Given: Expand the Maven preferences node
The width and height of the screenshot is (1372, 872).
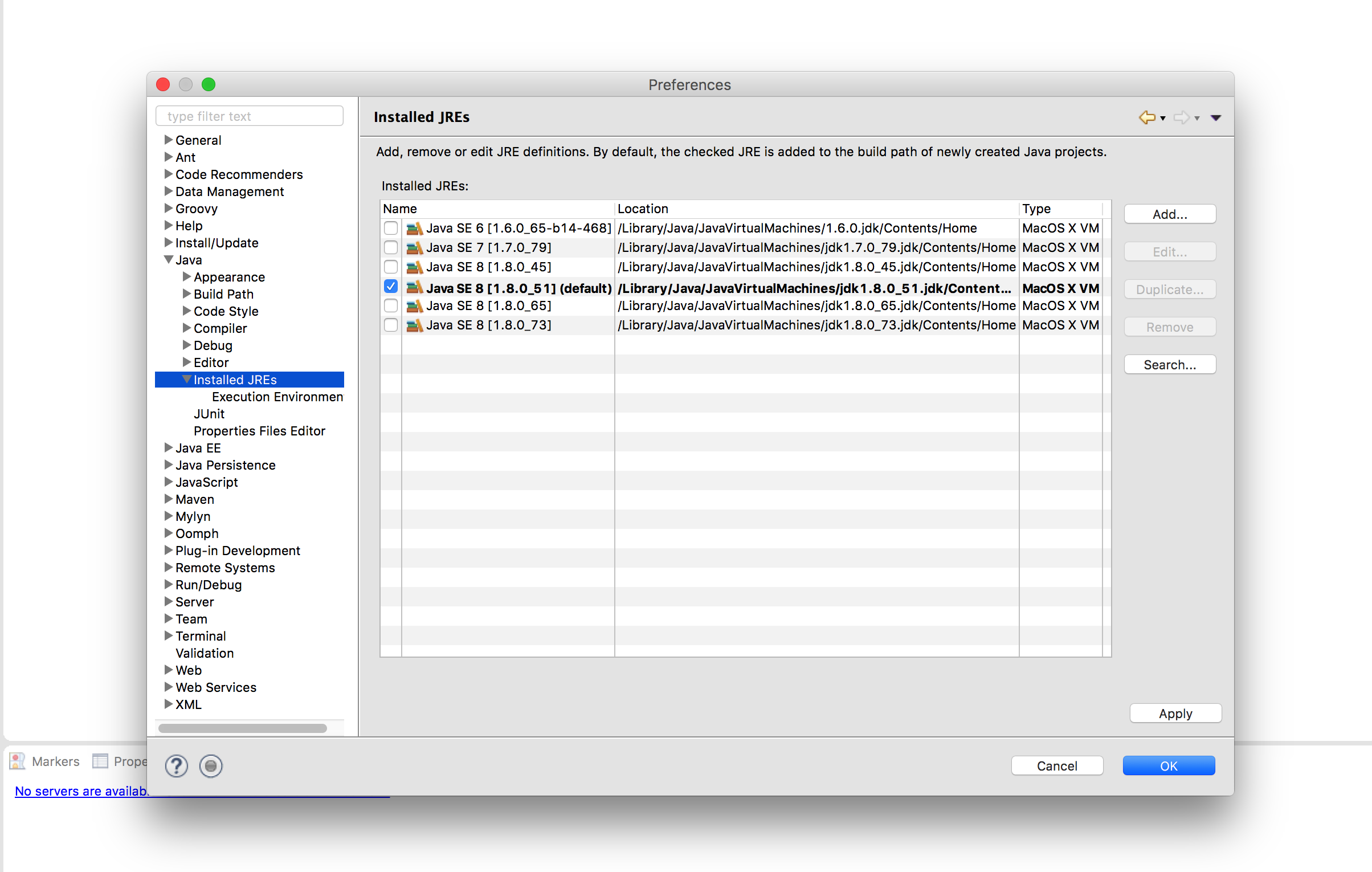Looking at the screenshot, I should coord(169,499).
